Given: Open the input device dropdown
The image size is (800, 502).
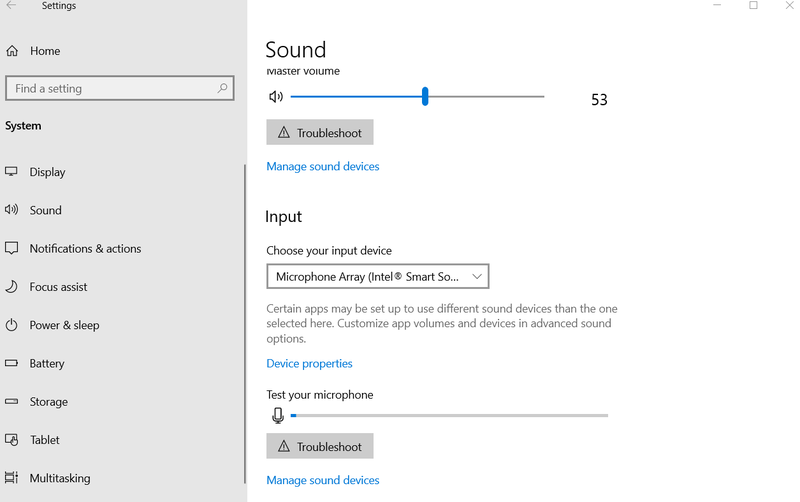Looking at the screenshot, I should 378,277.
